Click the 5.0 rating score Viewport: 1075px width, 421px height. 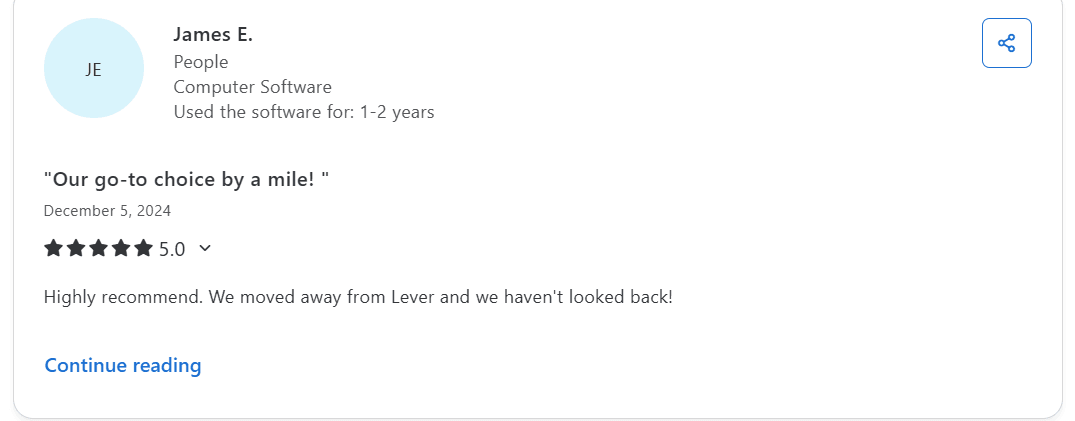point(172,249)
